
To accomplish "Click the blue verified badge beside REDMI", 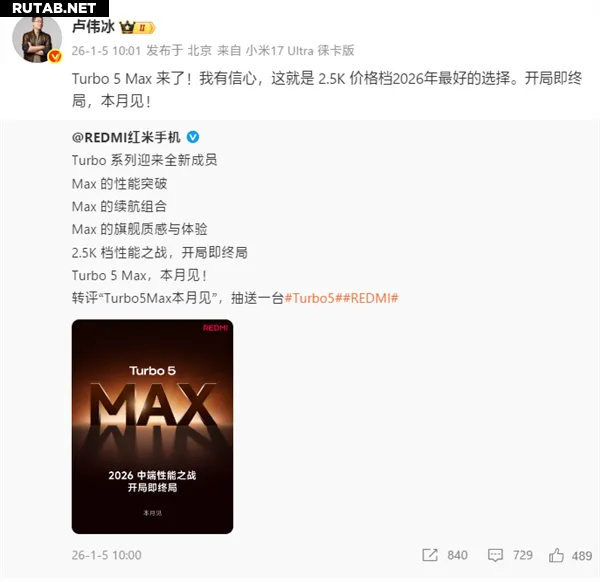I will click(x=193, y=137).
